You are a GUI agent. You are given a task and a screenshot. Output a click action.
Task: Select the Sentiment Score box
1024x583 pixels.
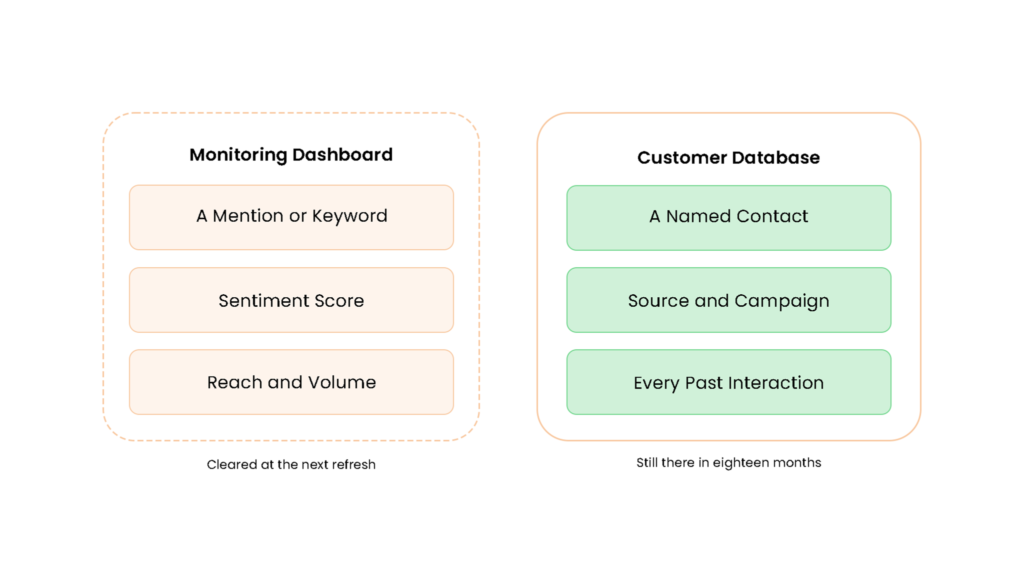click(291, 300)
